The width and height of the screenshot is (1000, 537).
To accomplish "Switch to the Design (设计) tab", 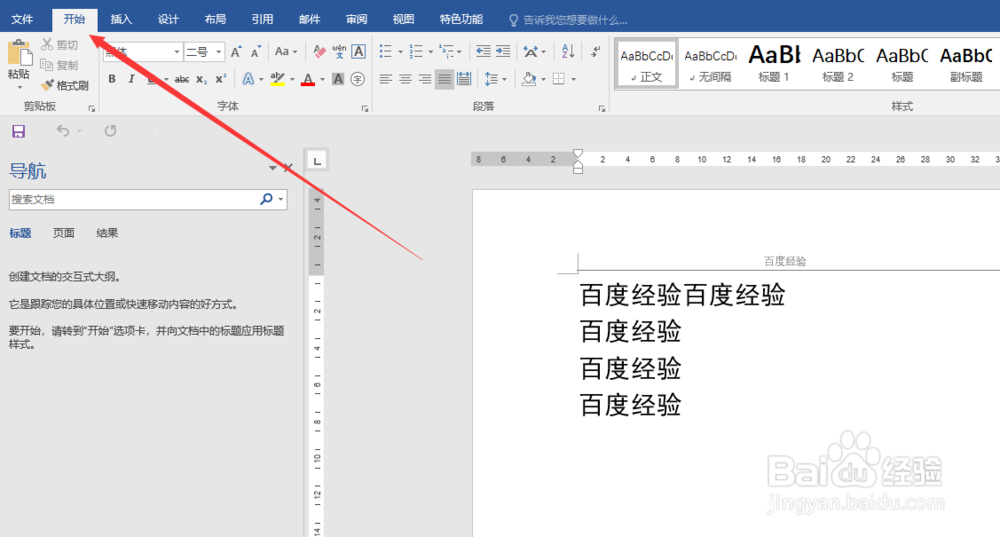I will 168,19.
